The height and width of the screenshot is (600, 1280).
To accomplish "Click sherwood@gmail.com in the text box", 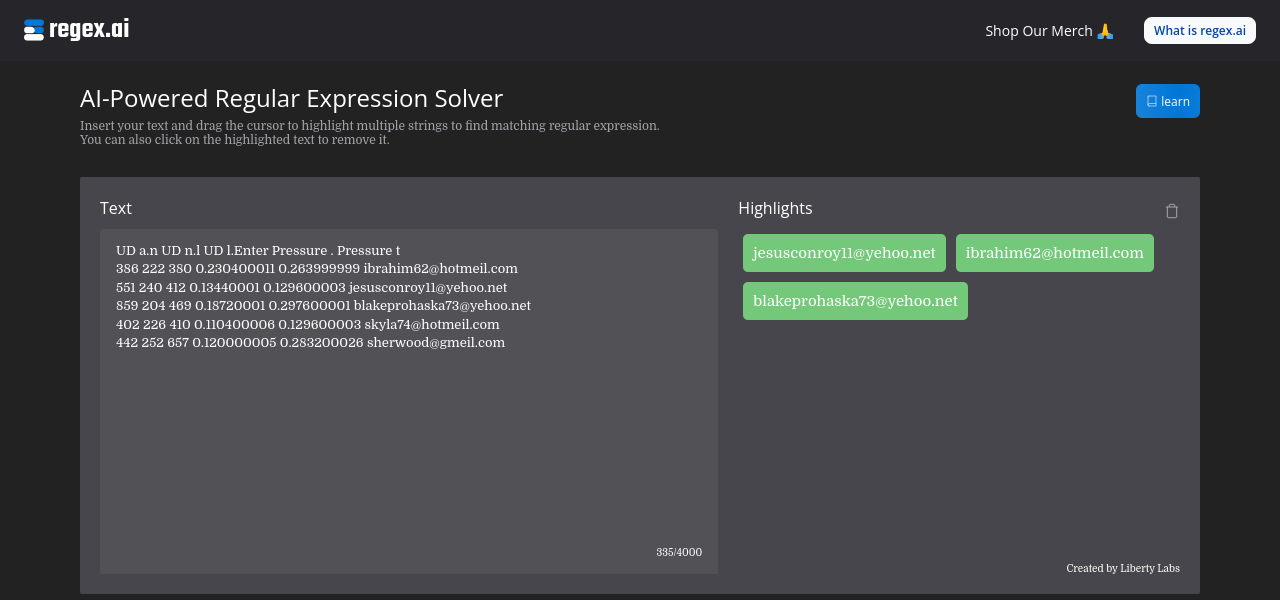I will 436,343.
